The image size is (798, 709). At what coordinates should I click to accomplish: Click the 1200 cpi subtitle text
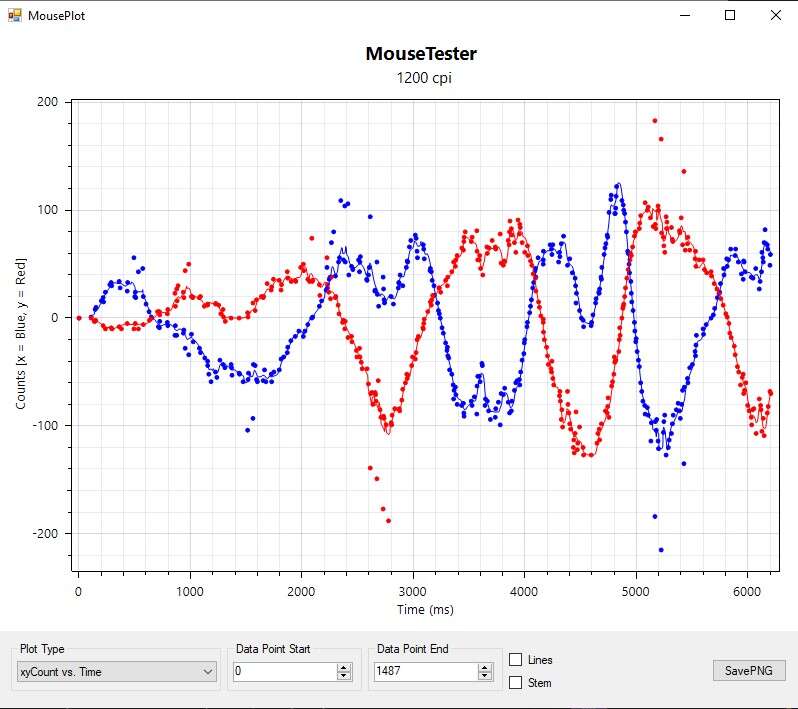pyautogui.click(x=424, y=78)
